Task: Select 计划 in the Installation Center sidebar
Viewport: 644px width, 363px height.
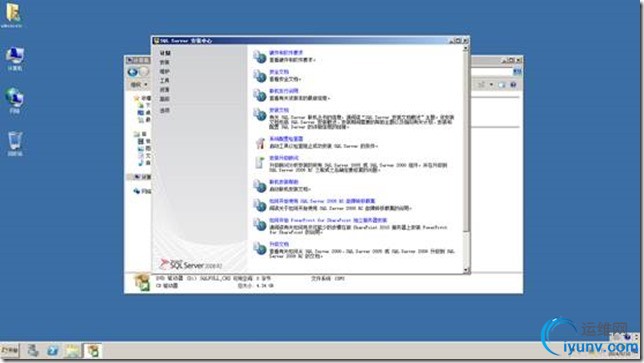Action: pyautogui.click(x=165, y=53)
